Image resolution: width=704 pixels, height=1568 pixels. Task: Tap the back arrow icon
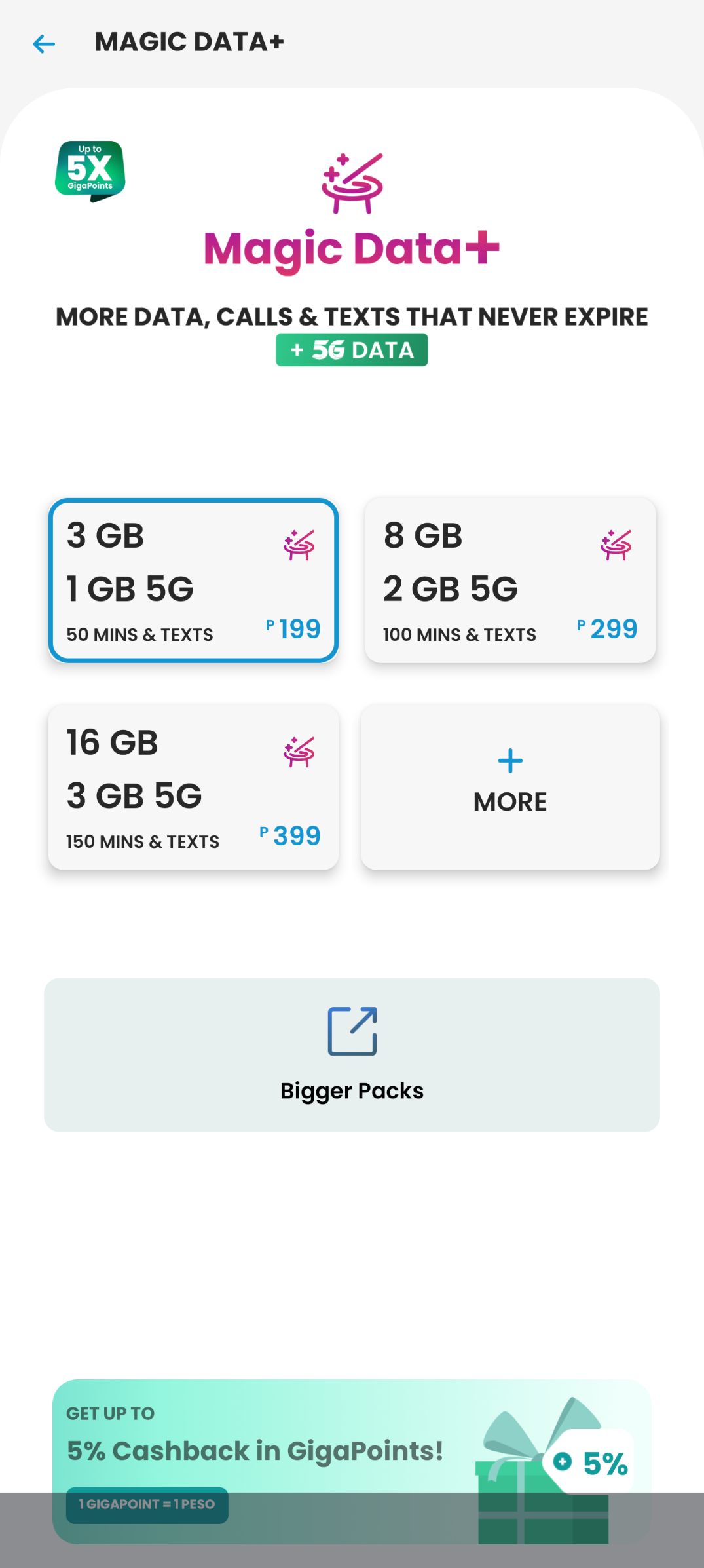(44, 44)
